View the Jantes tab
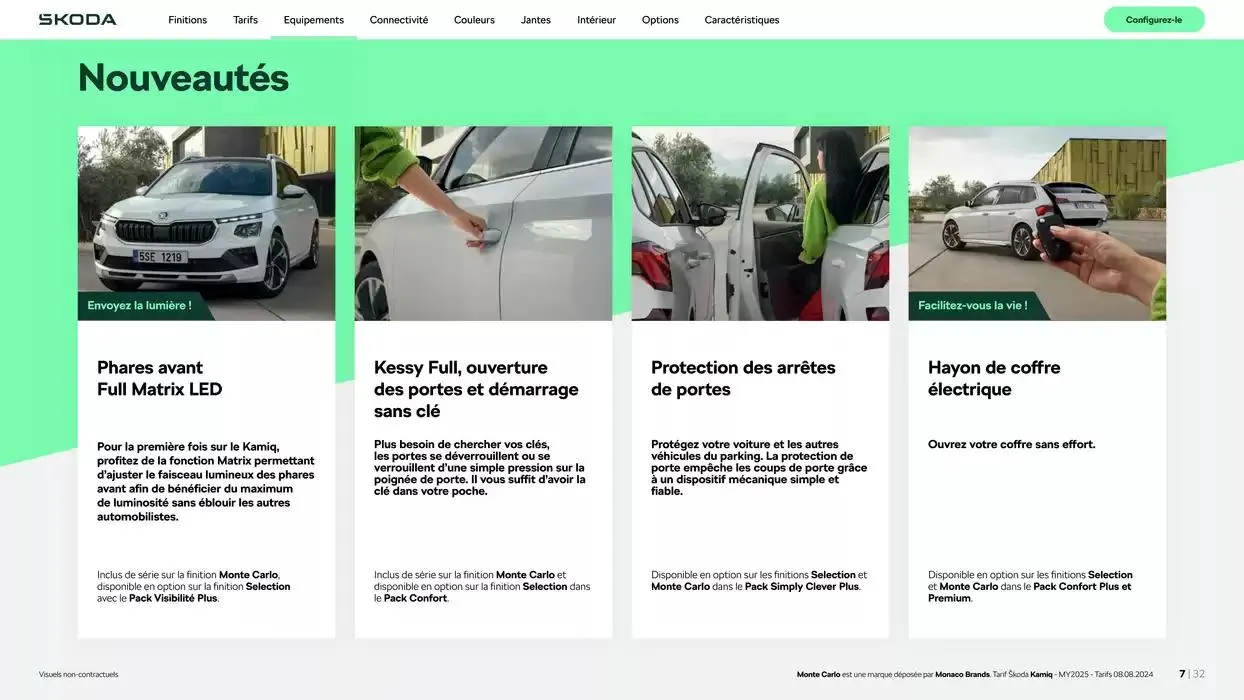This screenshot has height=700, width=1244. tap(535, 20)
